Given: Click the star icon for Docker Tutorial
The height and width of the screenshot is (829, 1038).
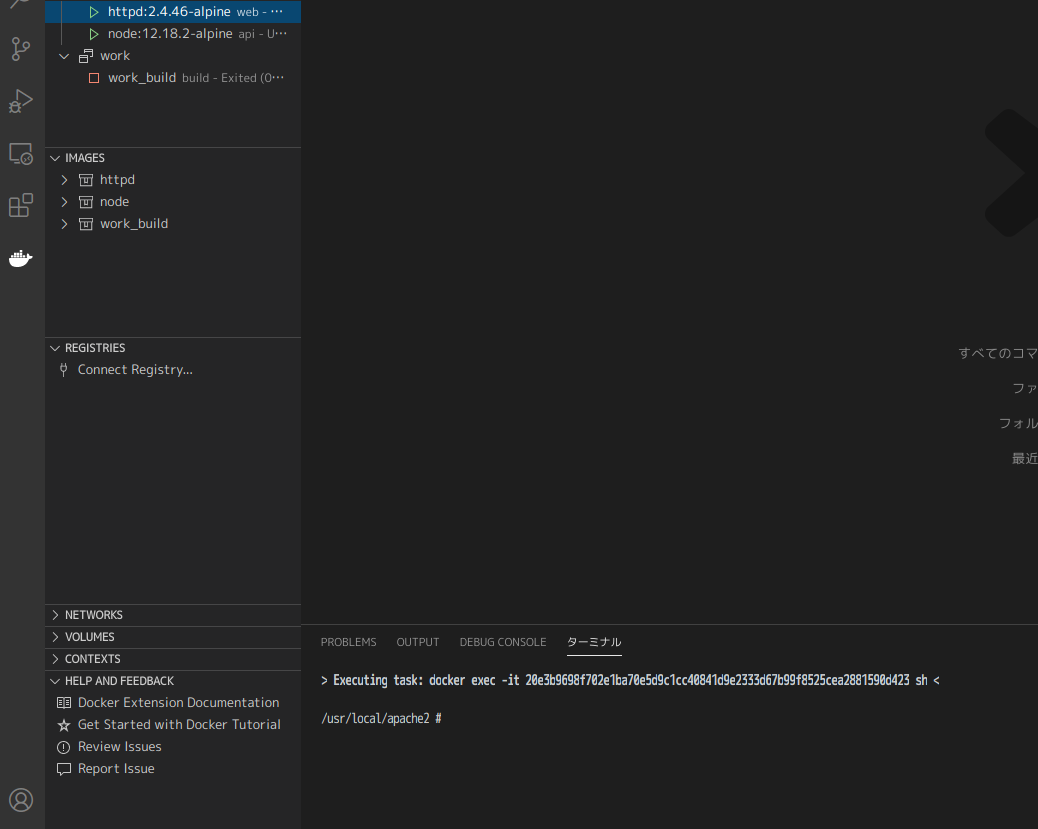Looking at the screenshot, I should (x=64, y=725).
